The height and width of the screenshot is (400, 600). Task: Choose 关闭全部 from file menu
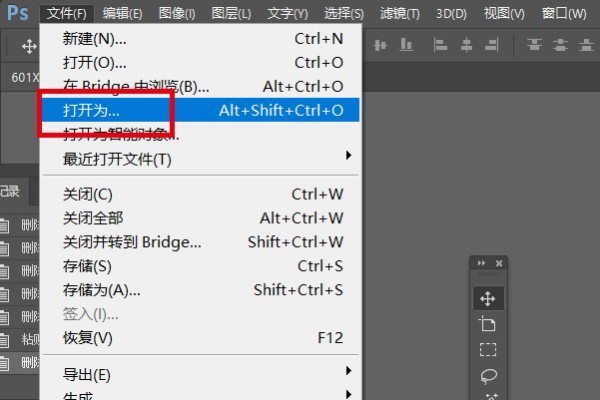(201, 218)
